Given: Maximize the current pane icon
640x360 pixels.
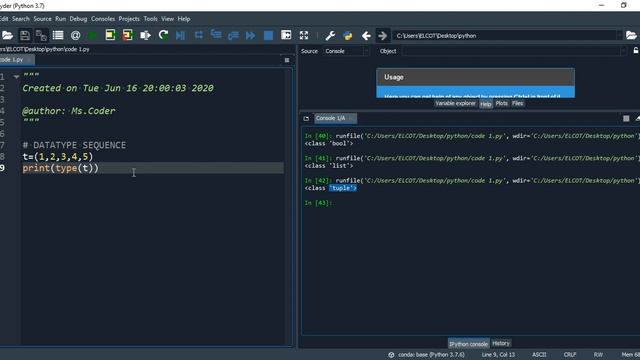Looking at the screenshot, I should pos(286,35).
